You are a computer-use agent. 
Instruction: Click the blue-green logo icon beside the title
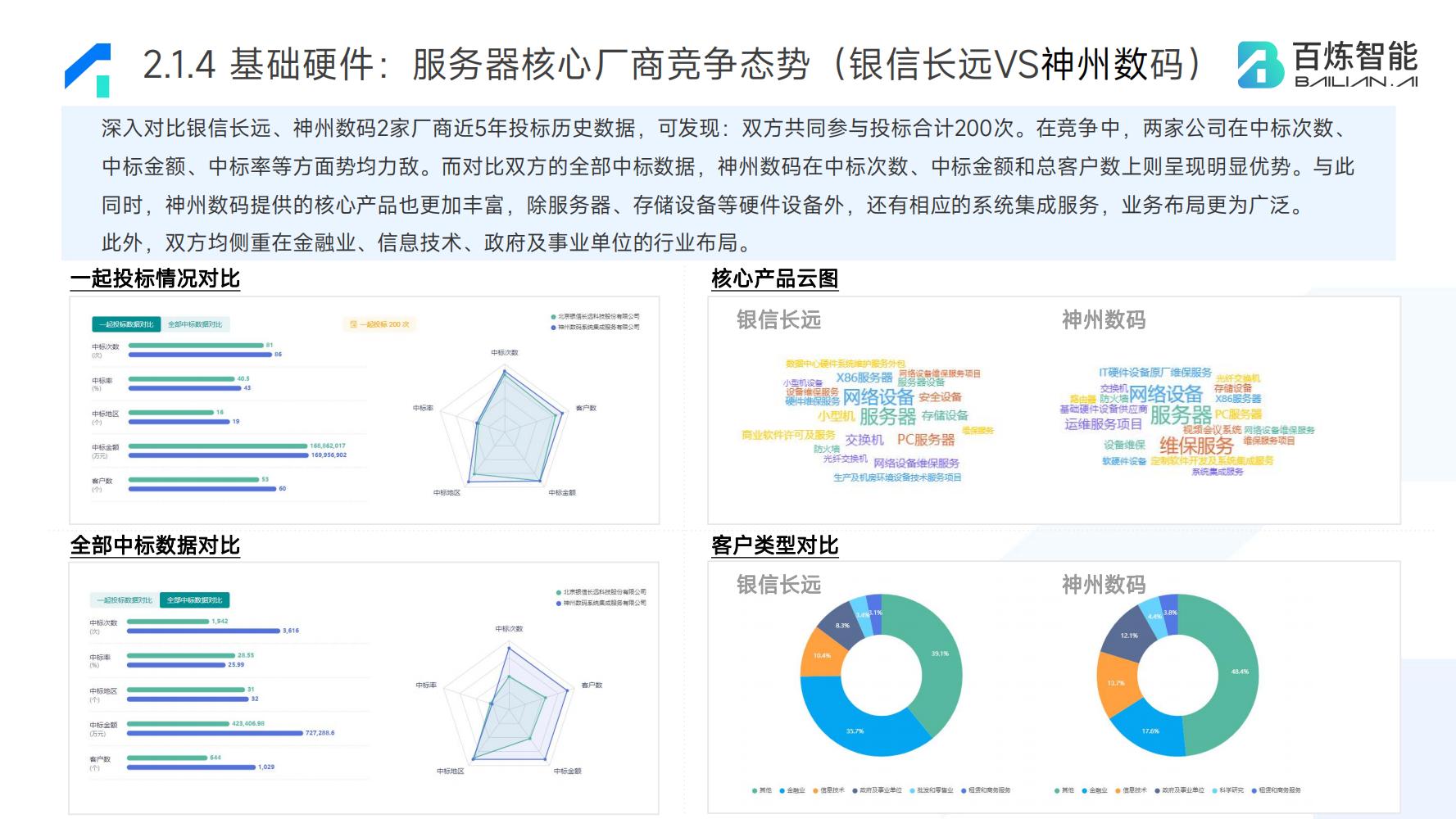(88, 70)
